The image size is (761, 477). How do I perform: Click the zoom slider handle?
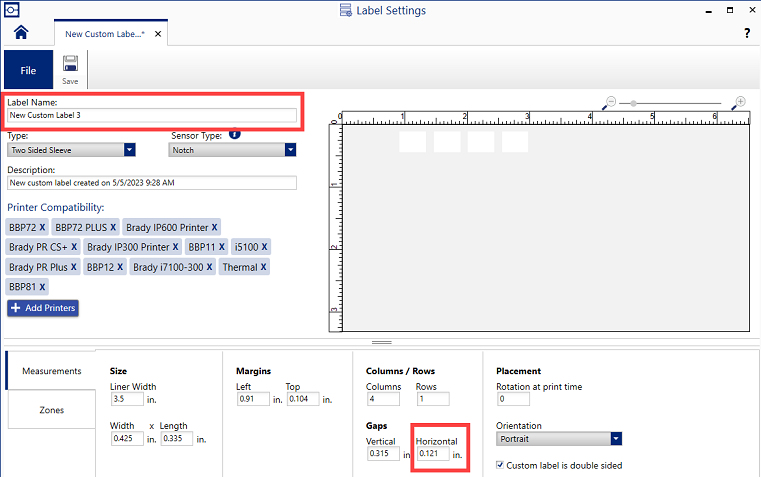[633, 103]
